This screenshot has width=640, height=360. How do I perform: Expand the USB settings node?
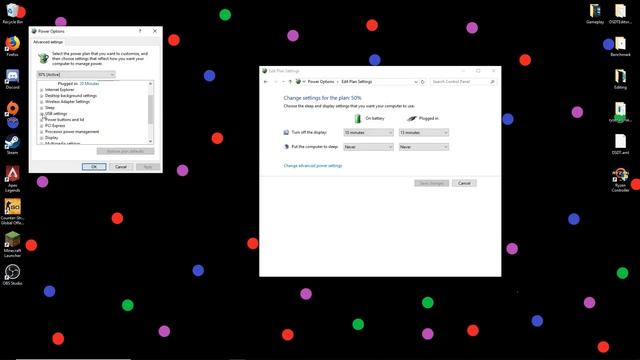point(41,114)
